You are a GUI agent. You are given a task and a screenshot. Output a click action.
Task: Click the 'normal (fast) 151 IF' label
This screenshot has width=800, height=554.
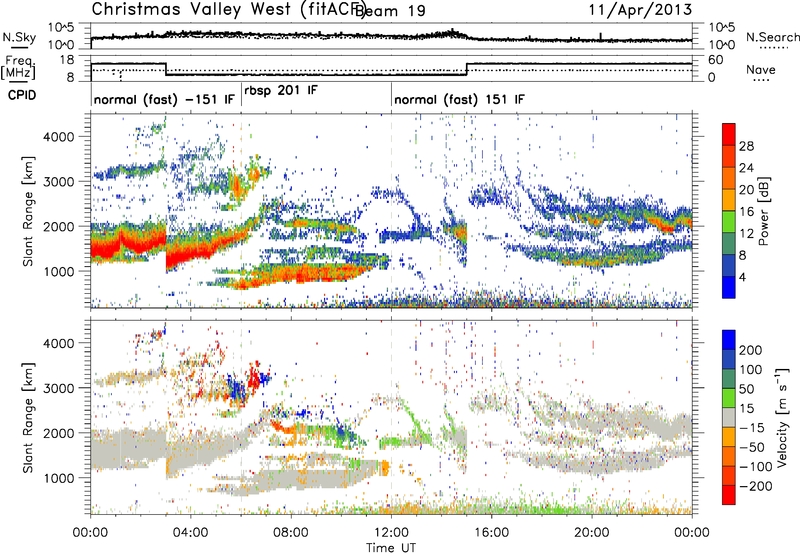(x=459, y=99)
